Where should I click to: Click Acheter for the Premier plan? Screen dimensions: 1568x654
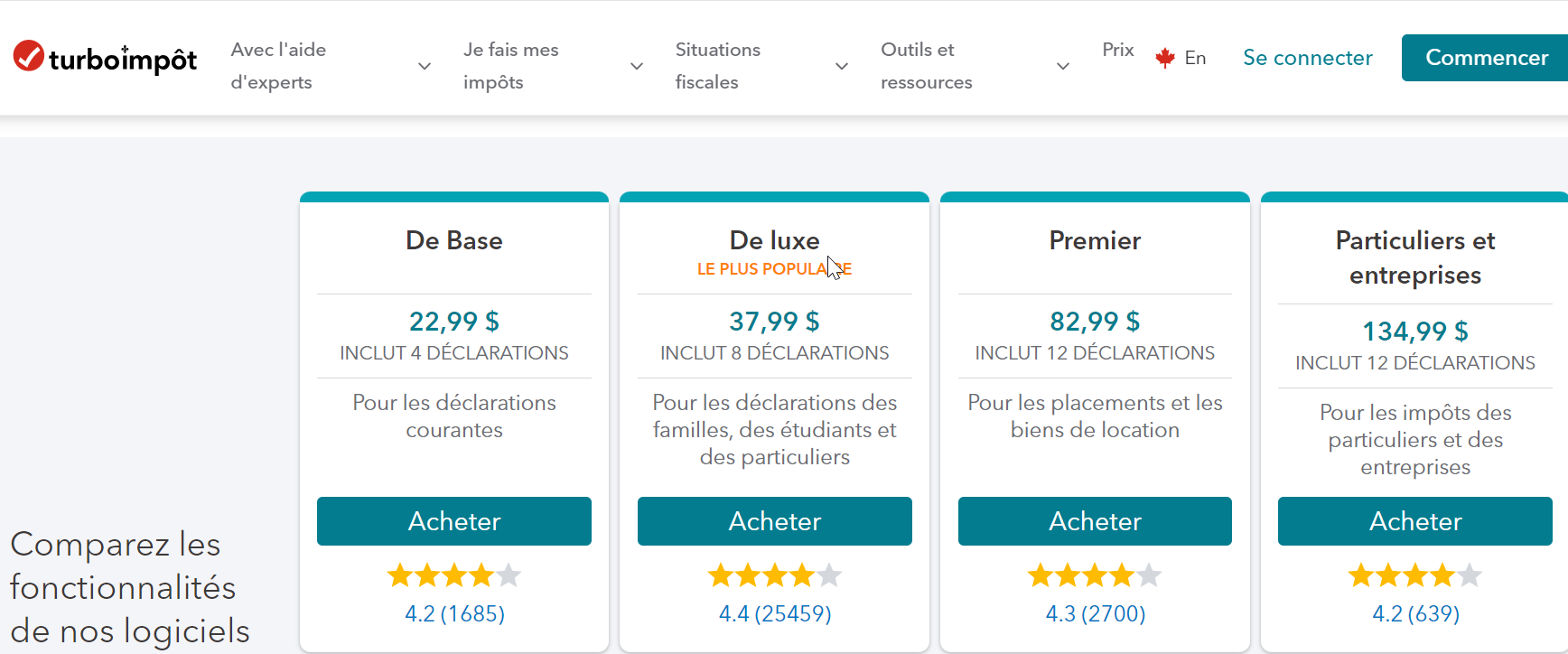[x=1095, y=521]
